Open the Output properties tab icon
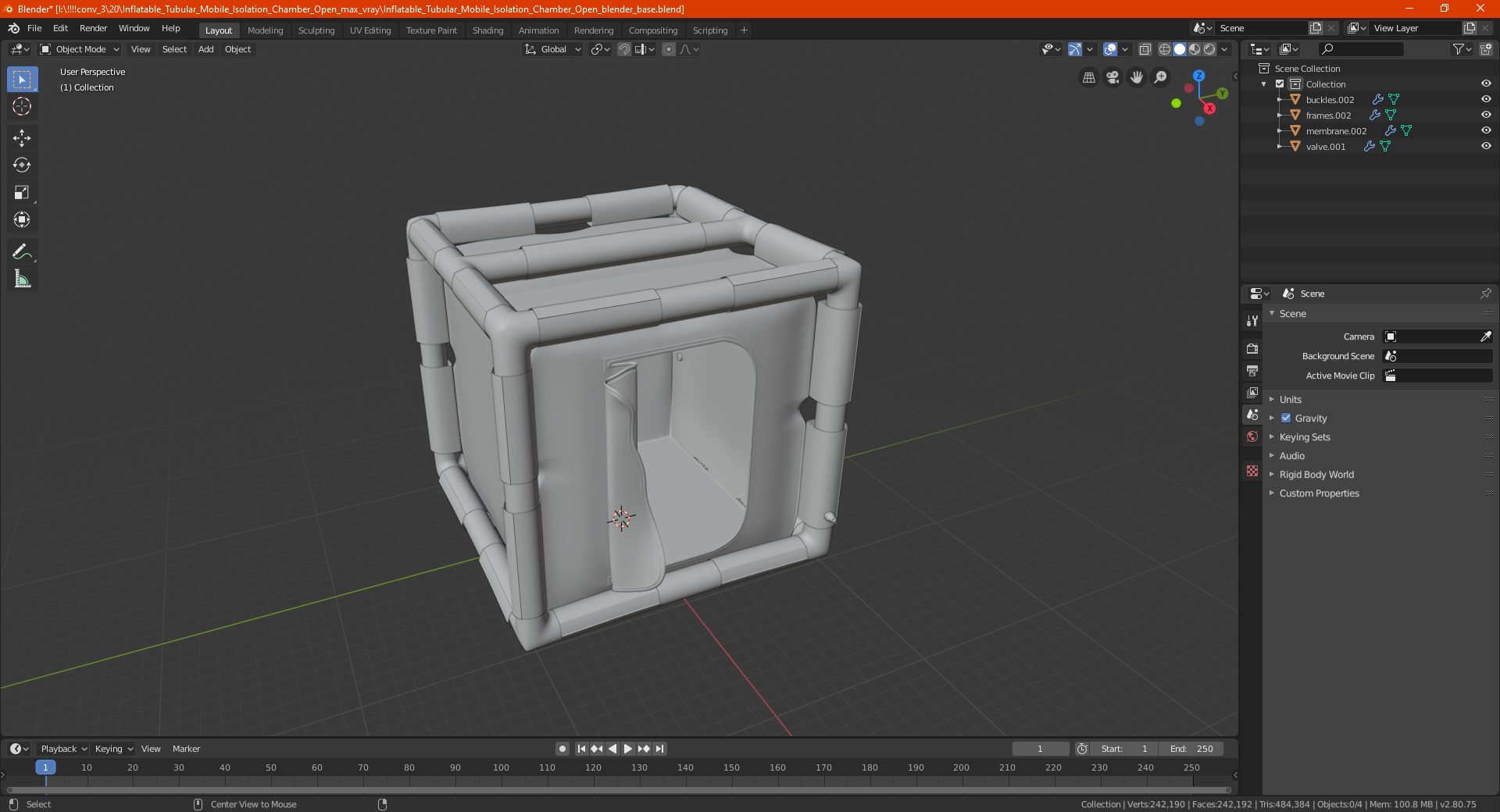 click(x=1252, y=370)
